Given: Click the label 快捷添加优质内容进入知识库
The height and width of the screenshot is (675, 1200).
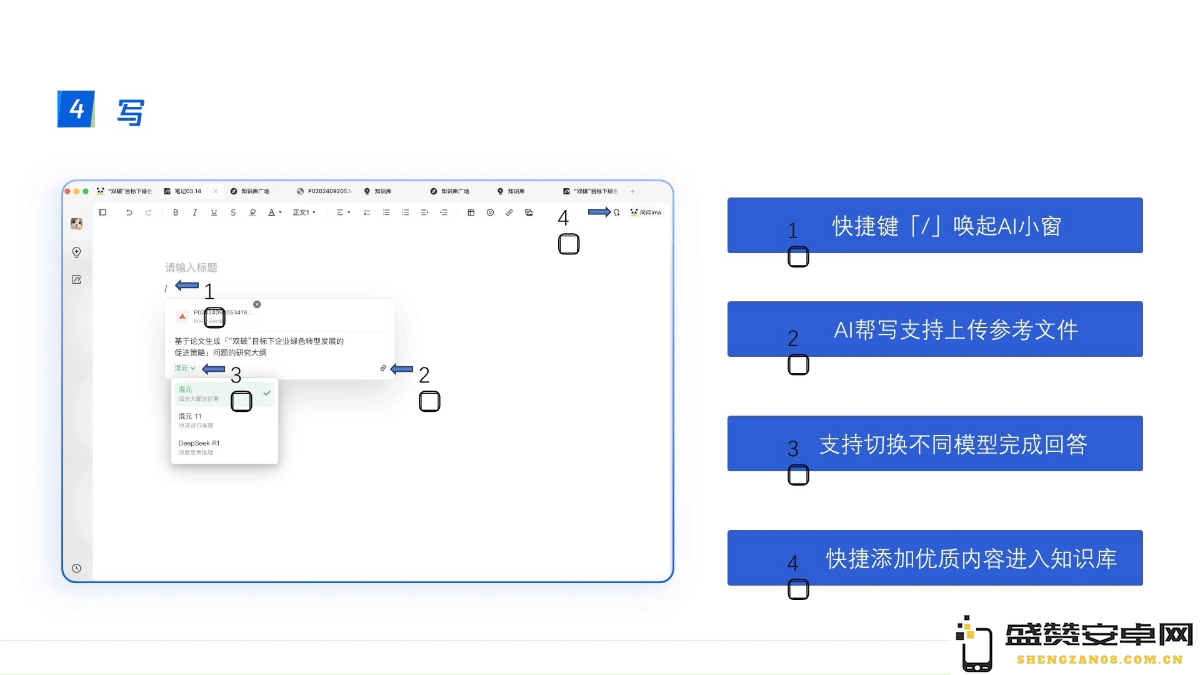Looking at the screenshot, I should (x=971, y=558).
